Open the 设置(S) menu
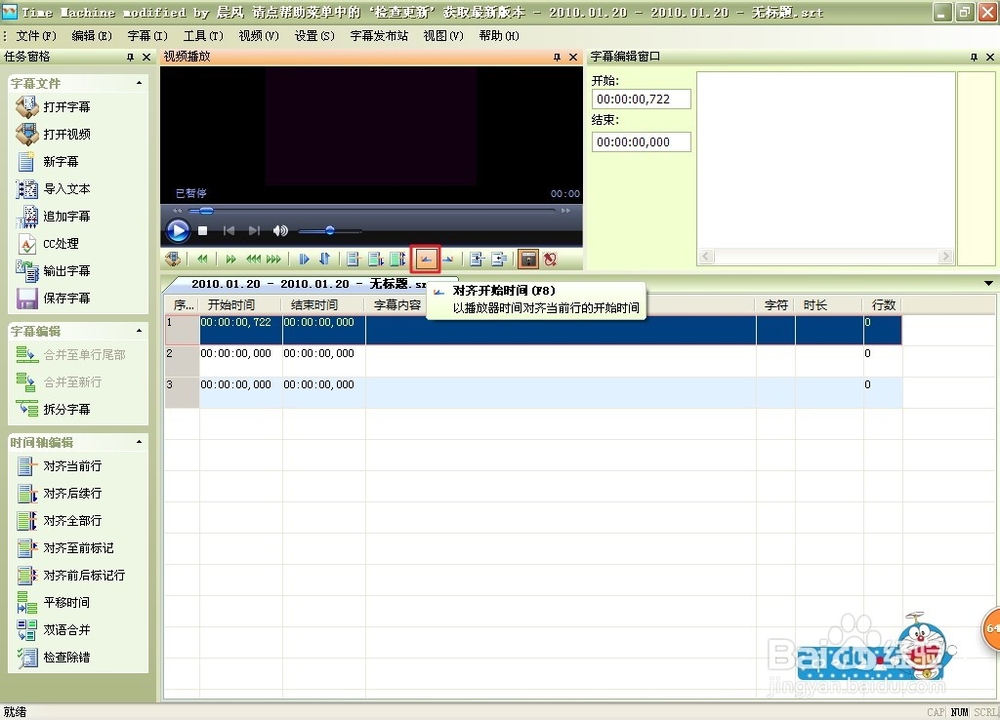The width and height of the screenshot is (1000, 720). [314, 36]
